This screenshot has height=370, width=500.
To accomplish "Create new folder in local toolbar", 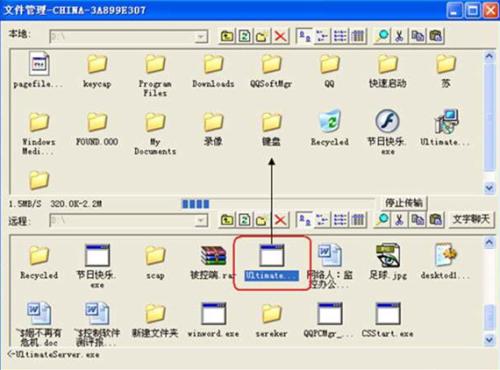I will click(262, 36).
